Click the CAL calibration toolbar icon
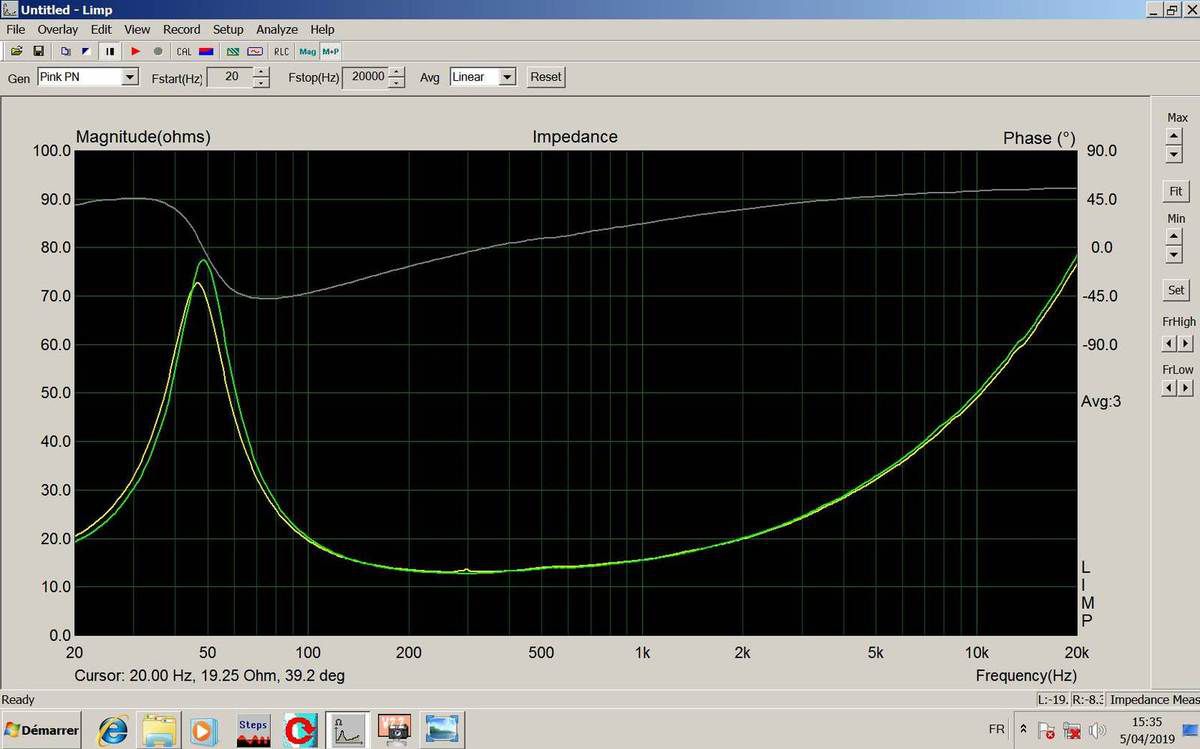This screenshot has width=1200, height=749. (184, 51)
